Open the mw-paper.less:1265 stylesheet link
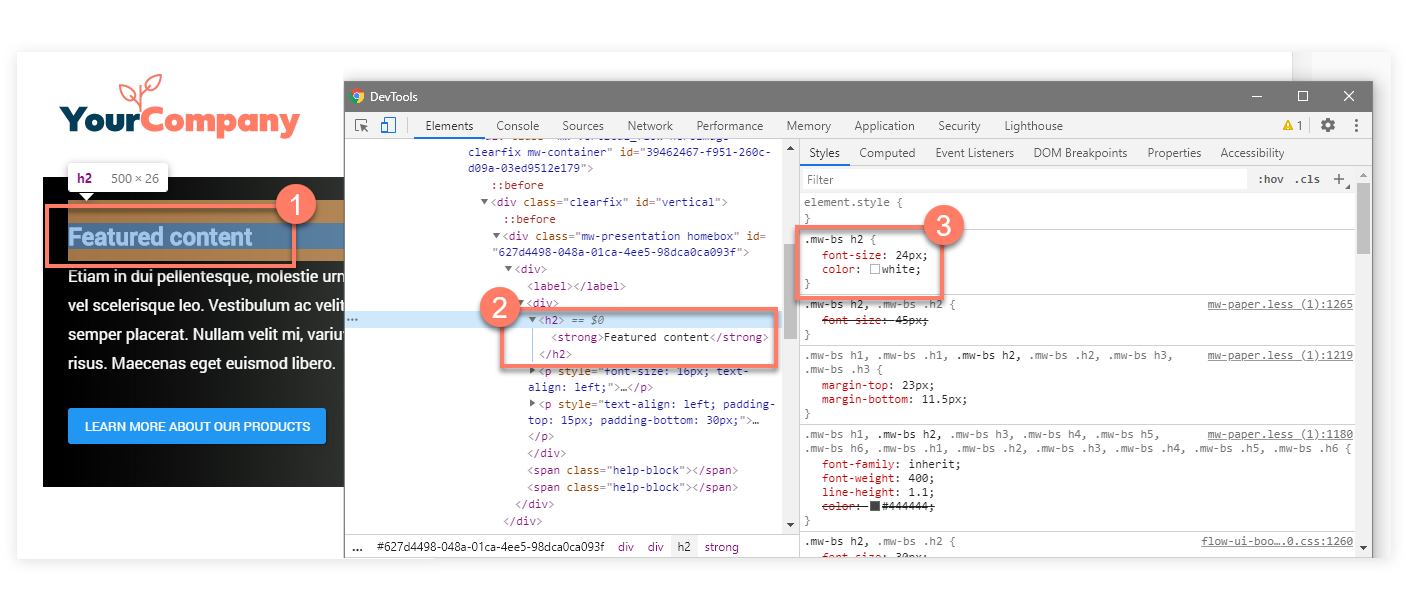This screenshot has height=601, width=1406. (1280, 302)
